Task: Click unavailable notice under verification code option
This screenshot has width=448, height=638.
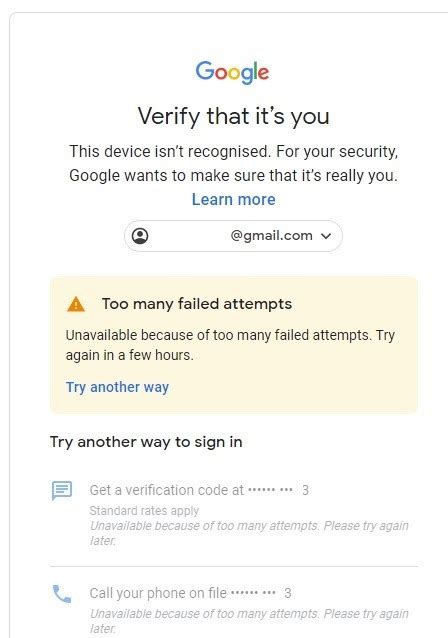Action: tap(249, 533)
